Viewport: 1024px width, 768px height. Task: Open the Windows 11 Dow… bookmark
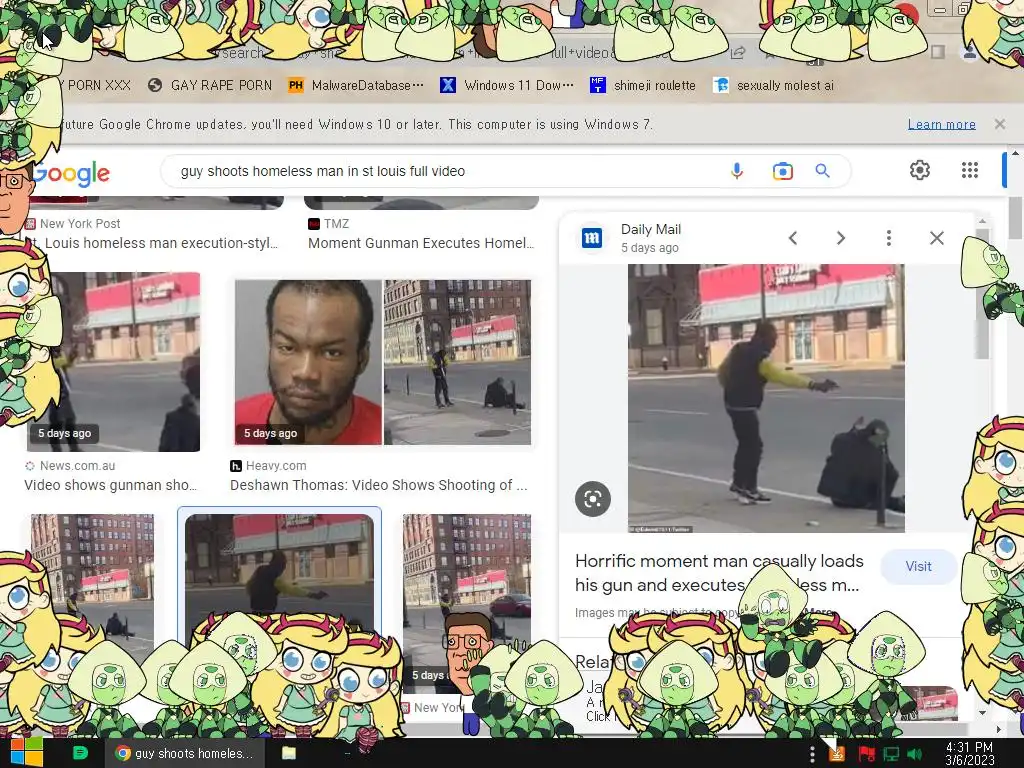click(x=507, y=85)
